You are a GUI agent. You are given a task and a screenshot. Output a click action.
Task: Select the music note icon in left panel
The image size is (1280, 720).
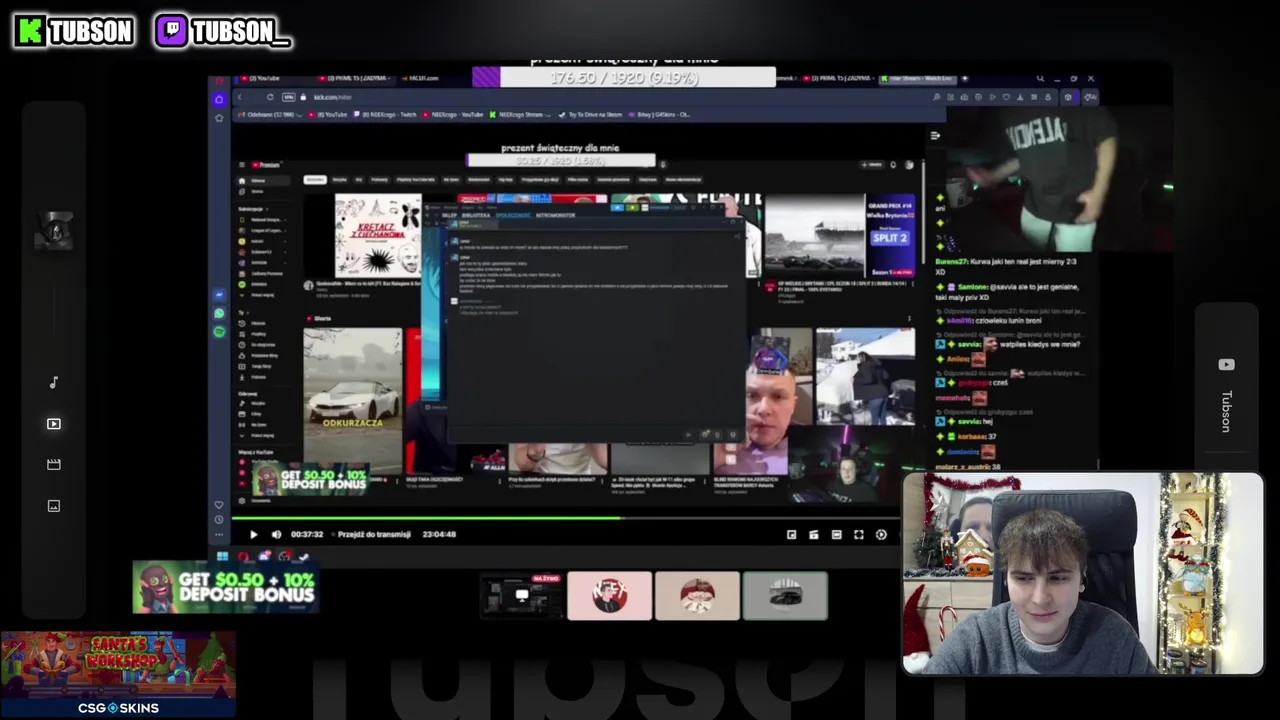coord(54,383)
